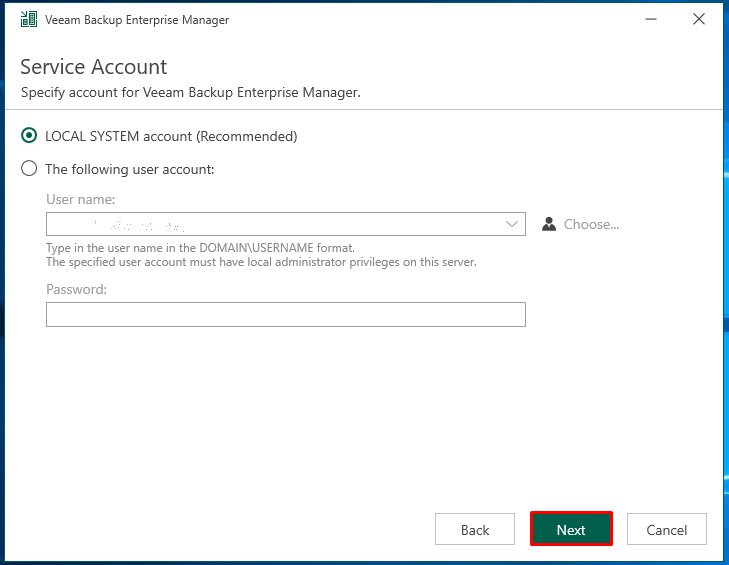Viewport: 729px width, 565px height.
Task: Open the User name dropdown arrow
Action: (511, 224)
